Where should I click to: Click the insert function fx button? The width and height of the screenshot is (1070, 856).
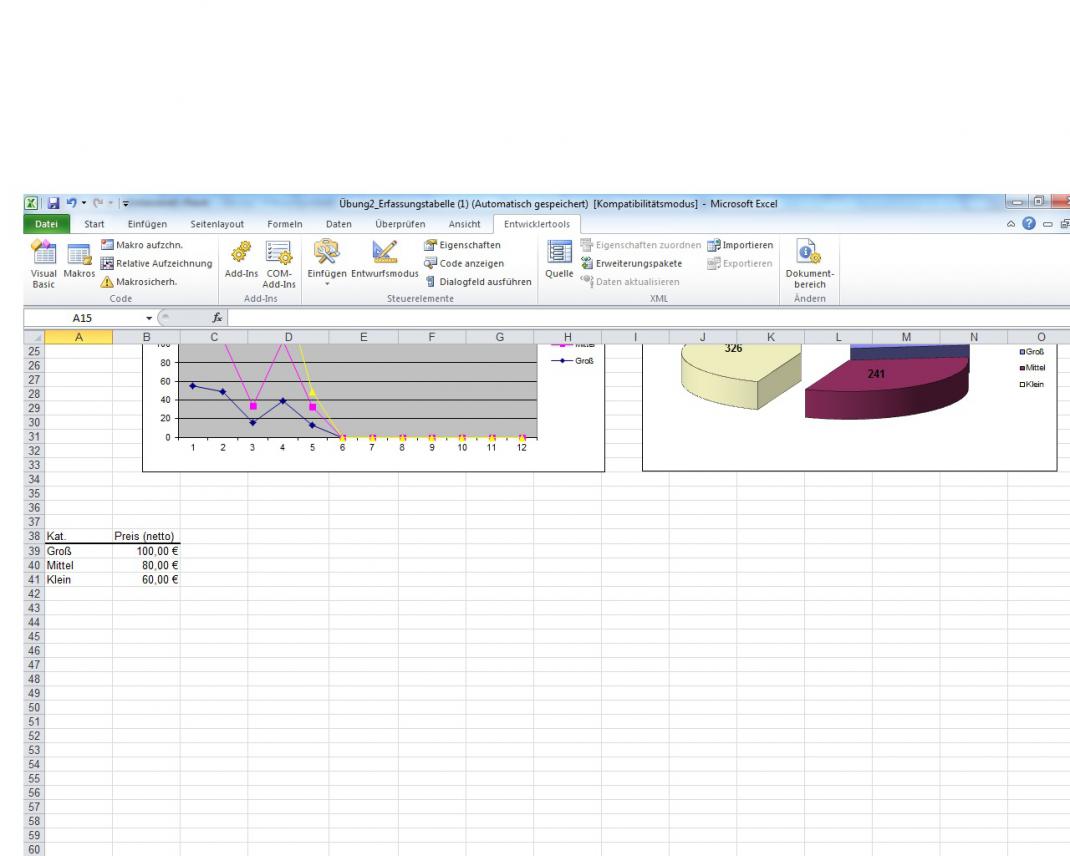click(217, 318)
